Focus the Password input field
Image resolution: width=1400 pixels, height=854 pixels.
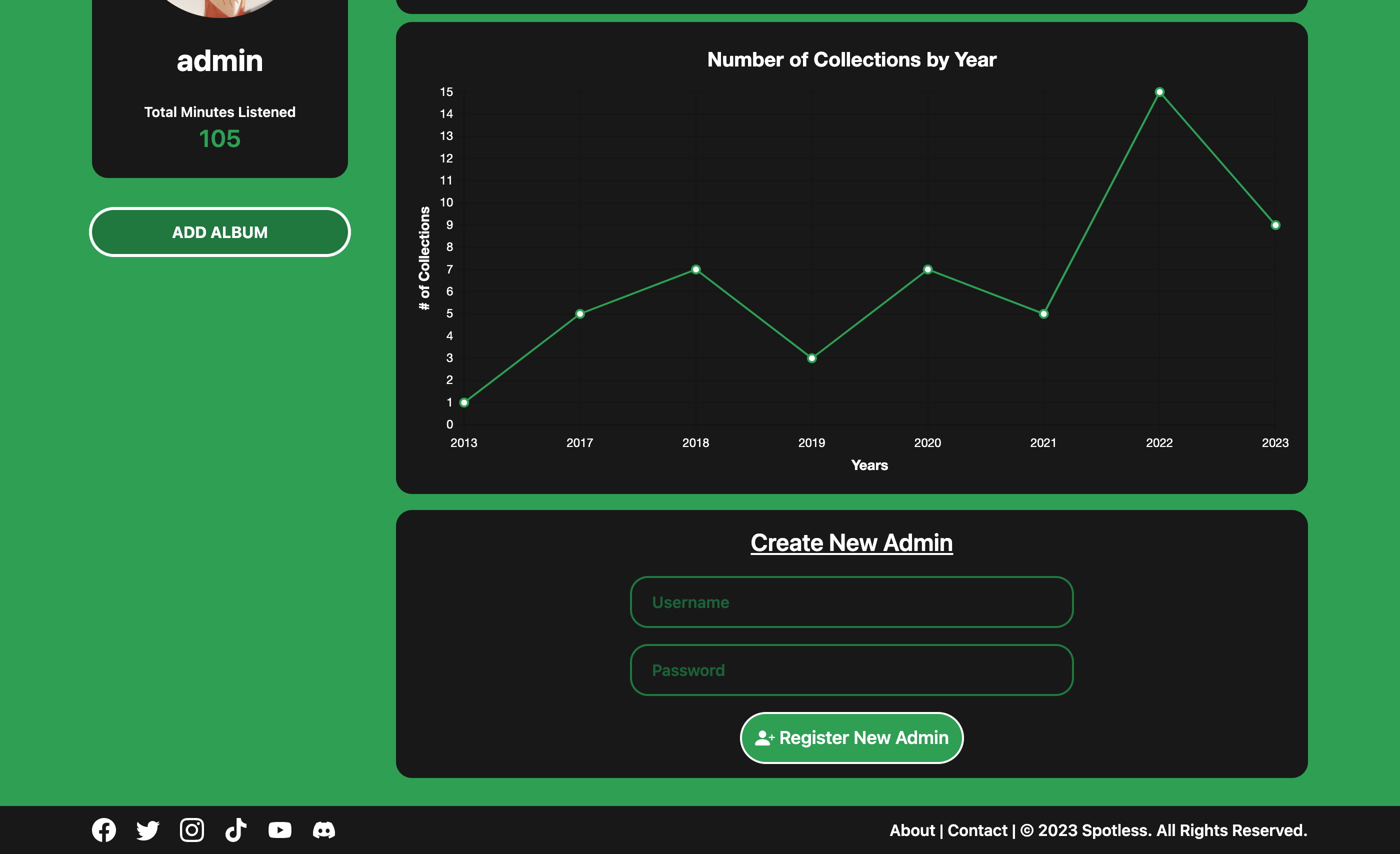click(851, 670)
